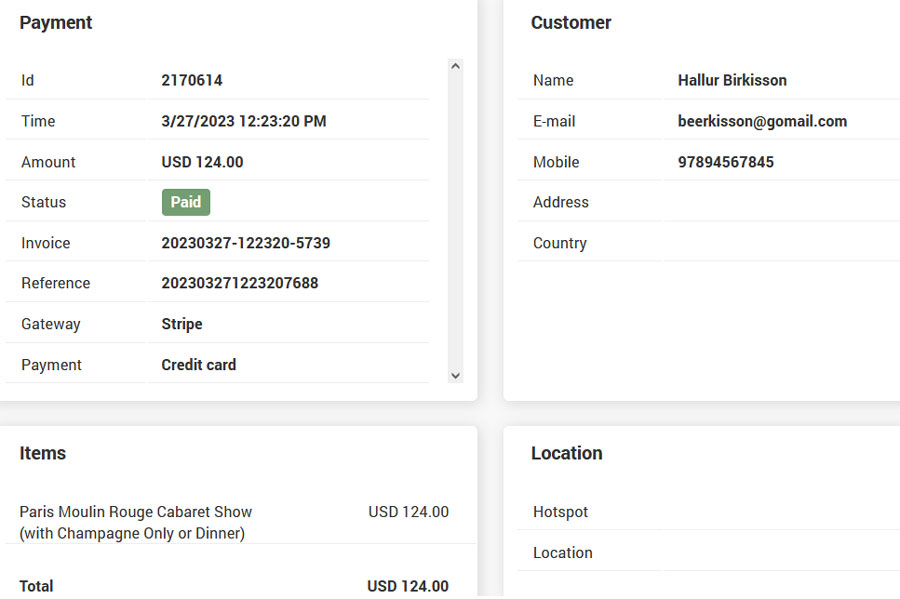Click the email beerkisson@gmail.com
This screenshot has height=599, width=900.
[x=762, y=121]
